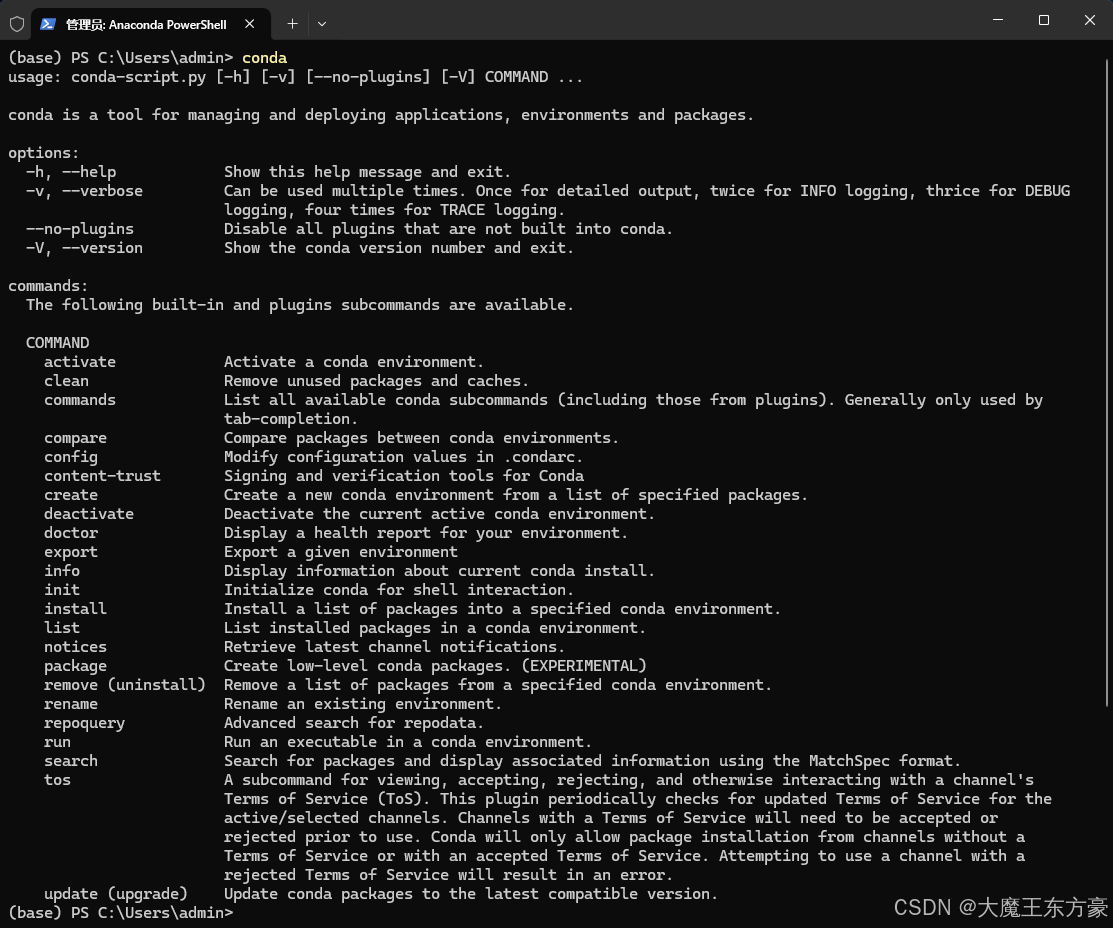This screenshot has width=1113, height=928.
Task: Maximize the terminal window
Action: tap(1043, 20)
